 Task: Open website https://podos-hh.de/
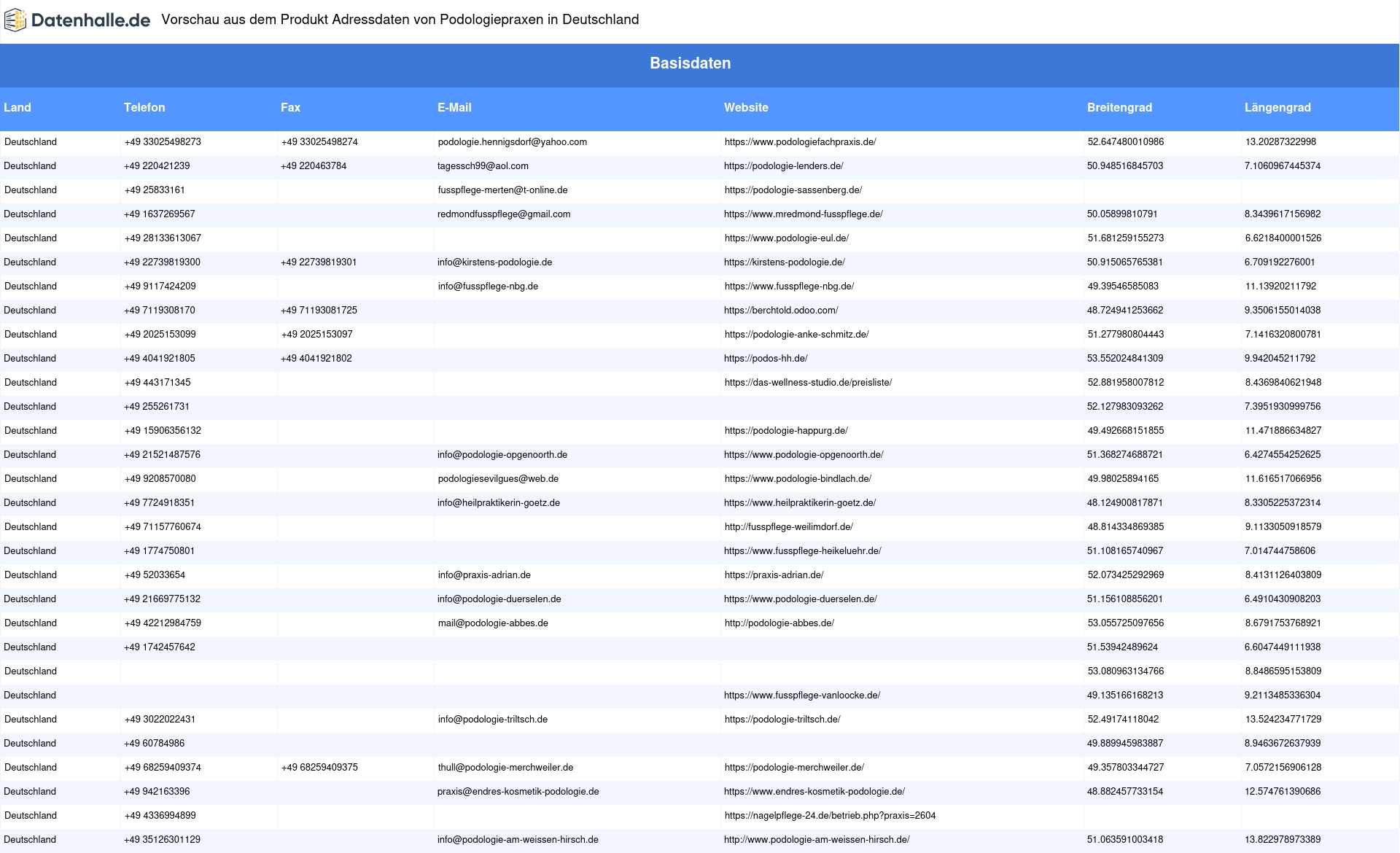766,359
